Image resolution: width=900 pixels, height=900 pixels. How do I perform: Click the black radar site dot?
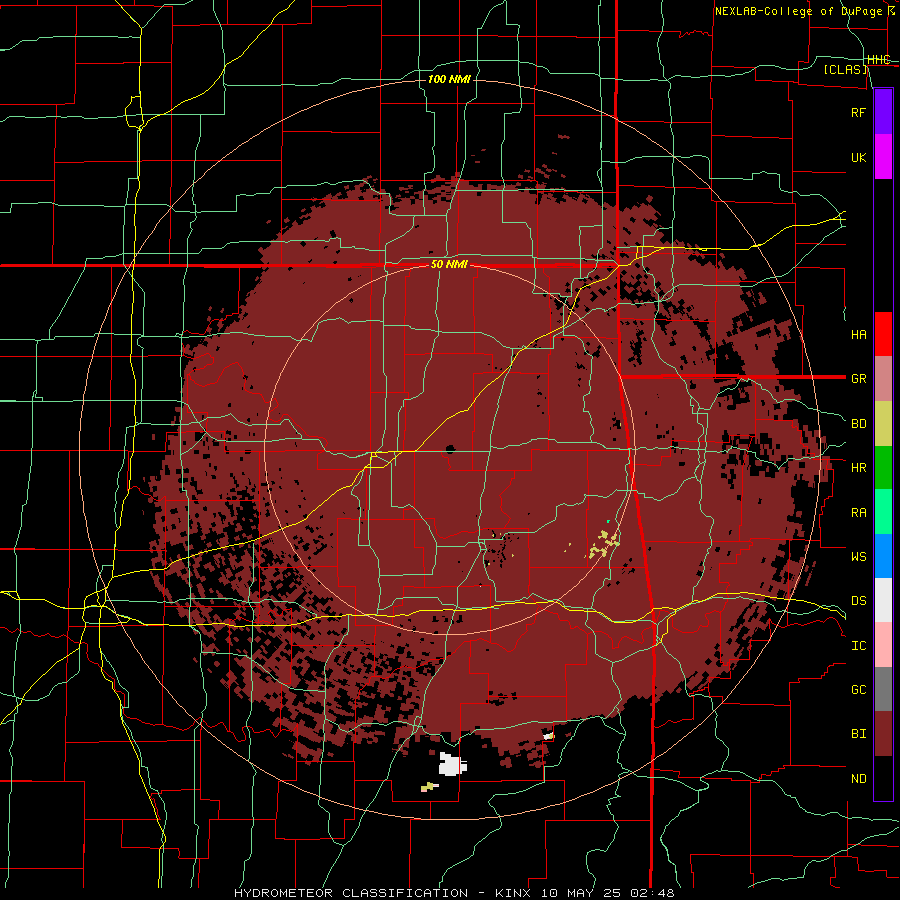click(x=450, y=449)
